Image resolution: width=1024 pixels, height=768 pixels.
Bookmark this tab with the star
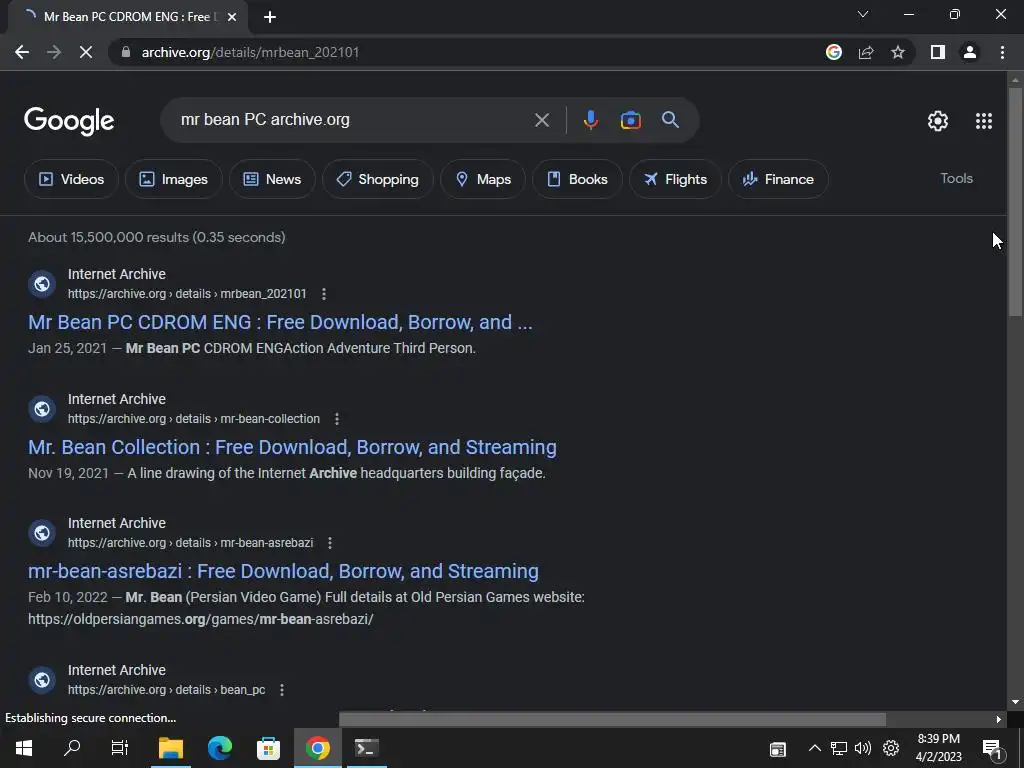tap(898, 52)
